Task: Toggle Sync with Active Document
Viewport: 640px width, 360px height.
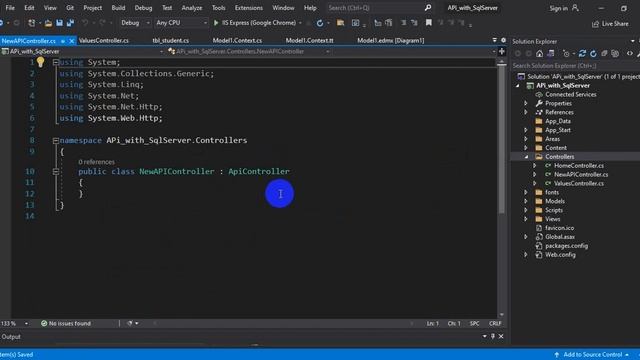Action: tap(582, 53)
